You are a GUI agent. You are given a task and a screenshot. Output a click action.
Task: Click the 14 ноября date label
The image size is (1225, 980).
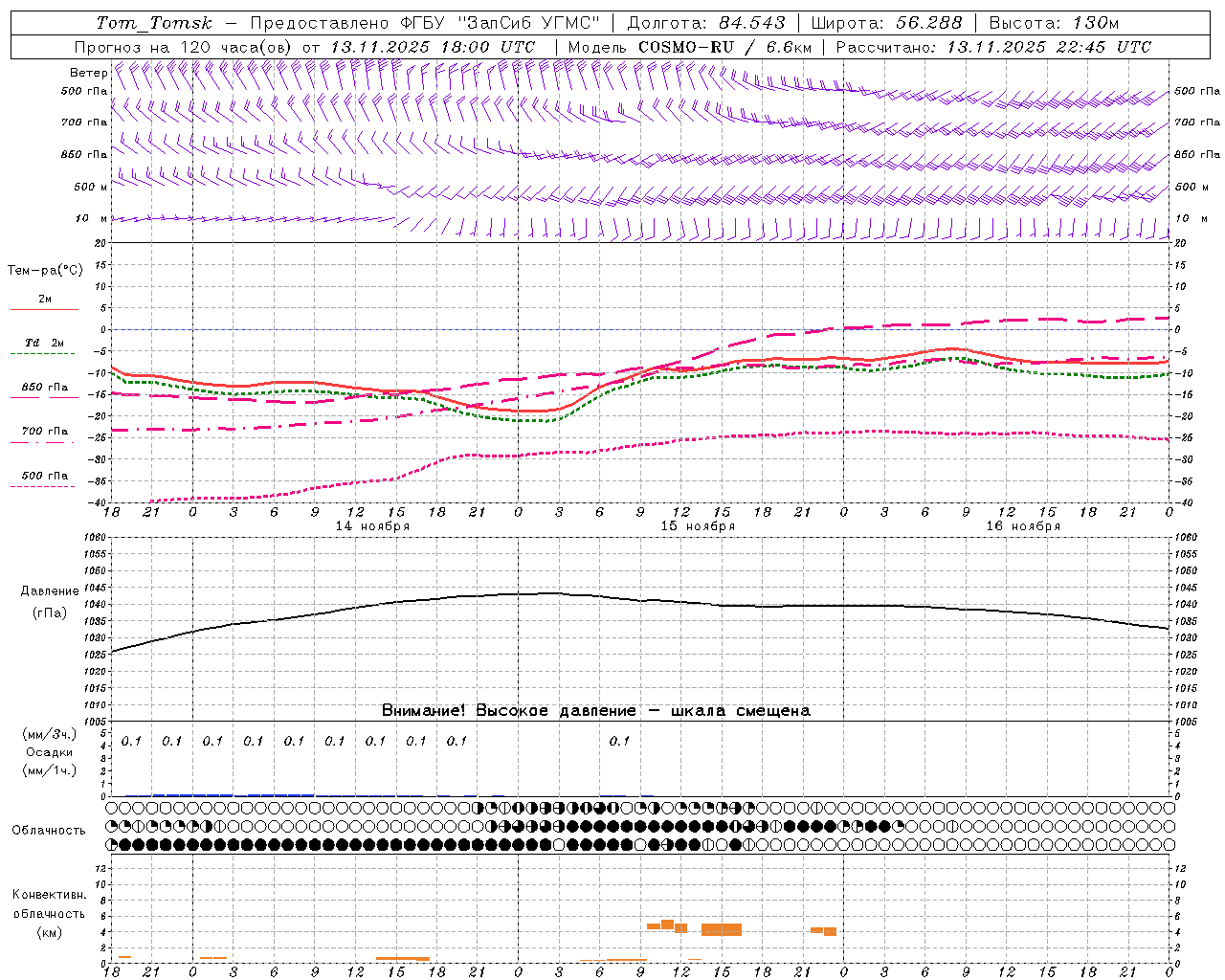(x=372, y=526)
